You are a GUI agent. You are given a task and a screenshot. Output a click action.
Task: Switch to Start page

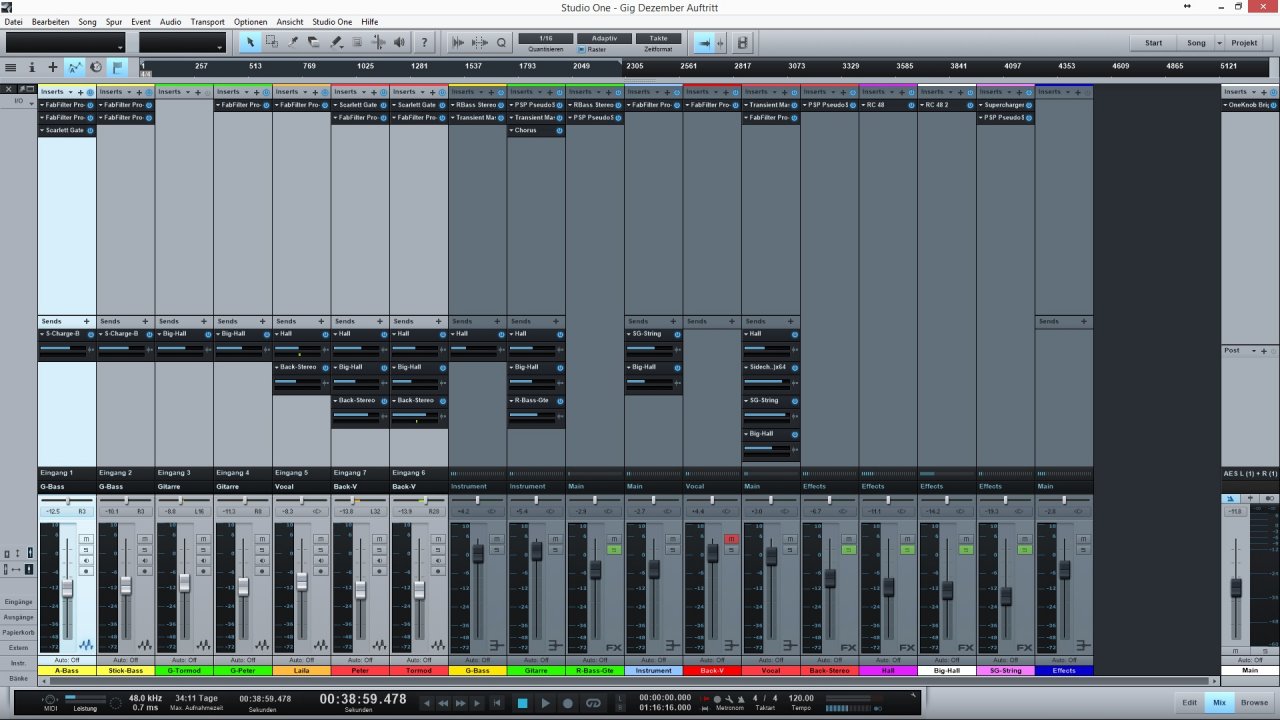(1153, 43)
